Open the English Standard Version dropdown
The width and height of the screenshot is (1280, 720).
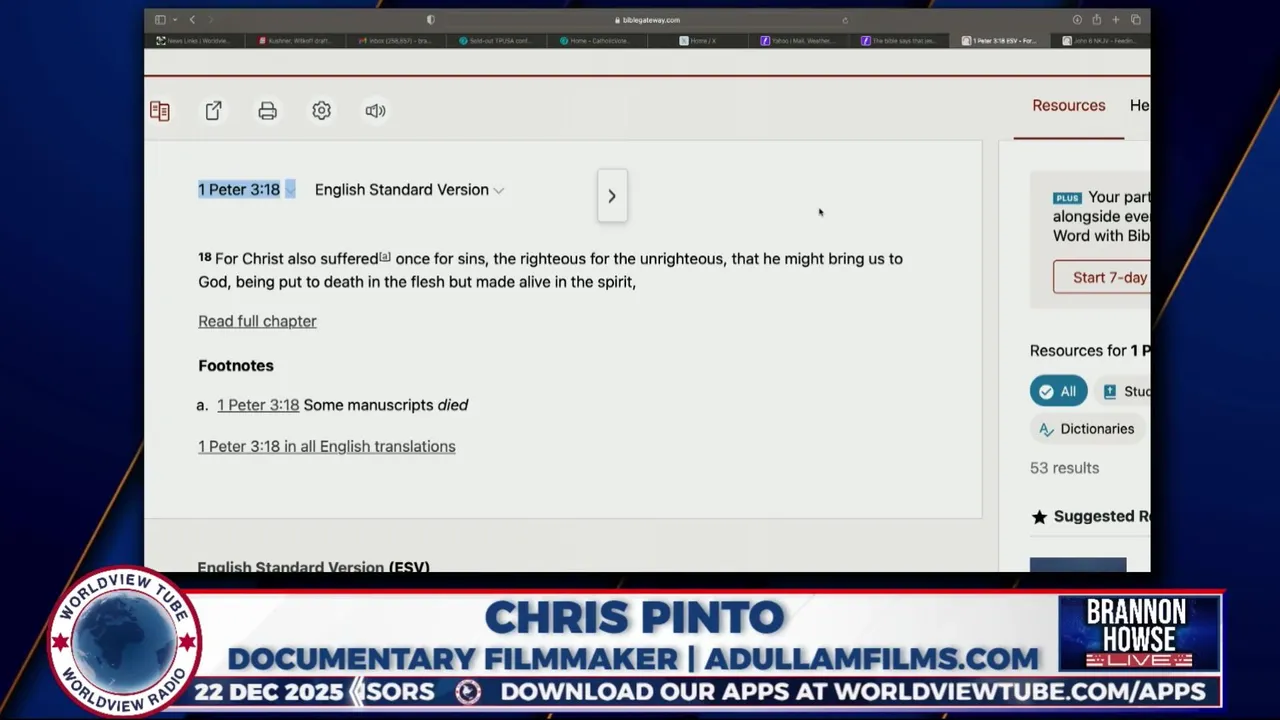pyautogui.click(x=409, y=190)
